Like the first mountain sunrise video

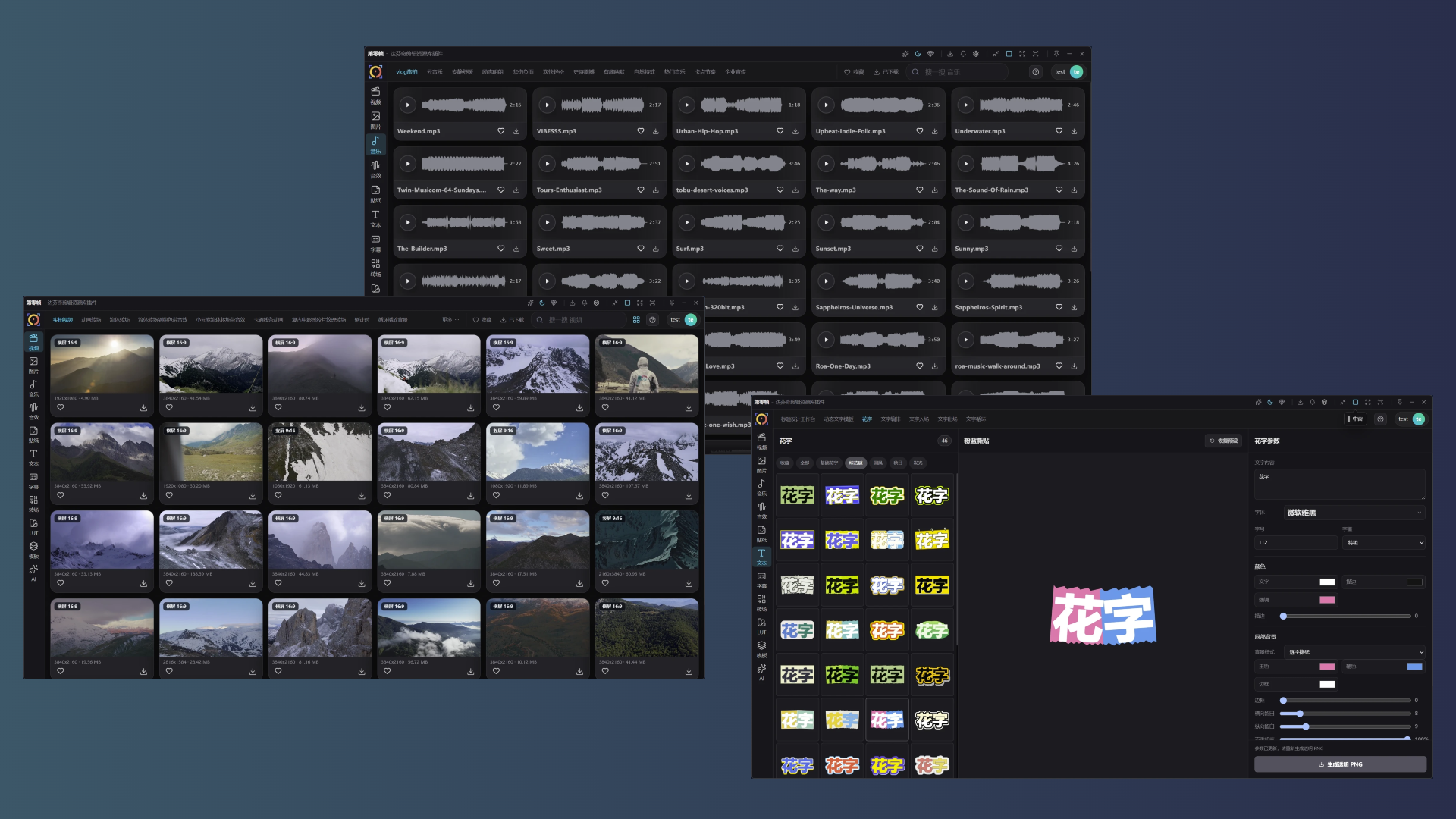[61, 408]
